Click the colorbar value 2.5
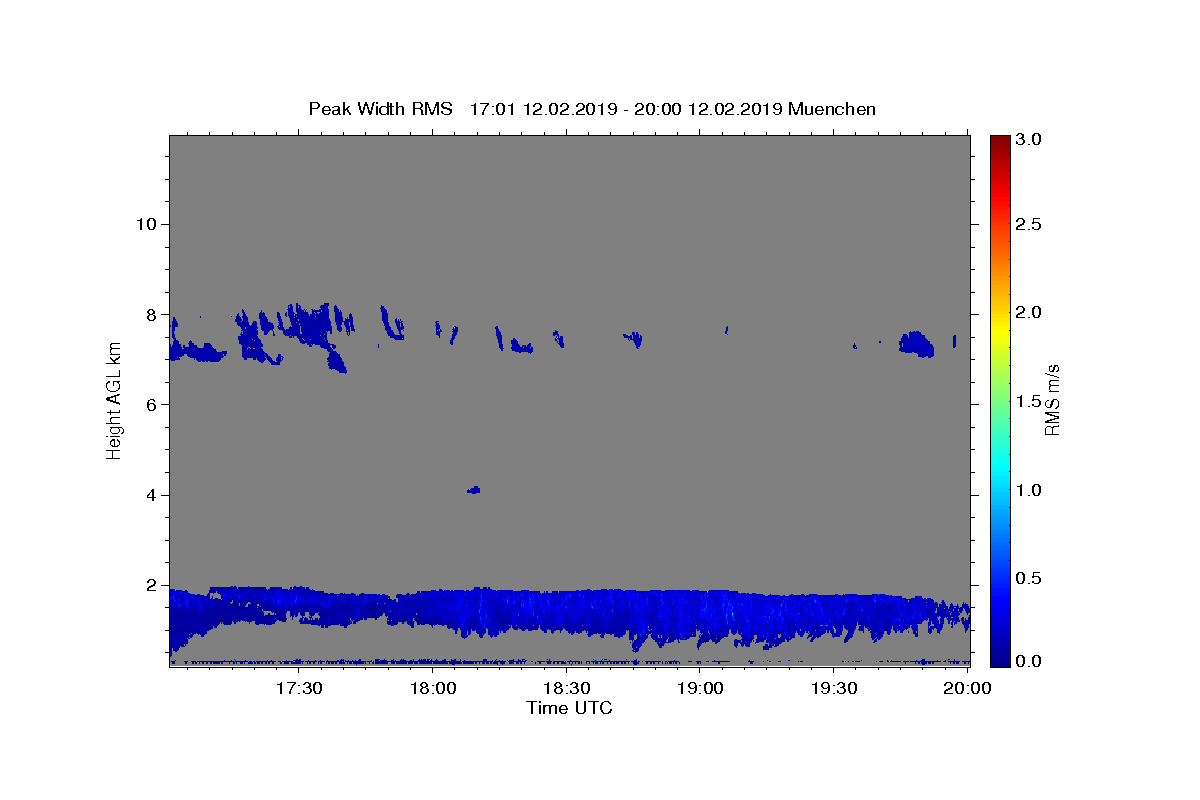Image resolution: width=1200 pixels, height=800 pixels. point(1030,224)
